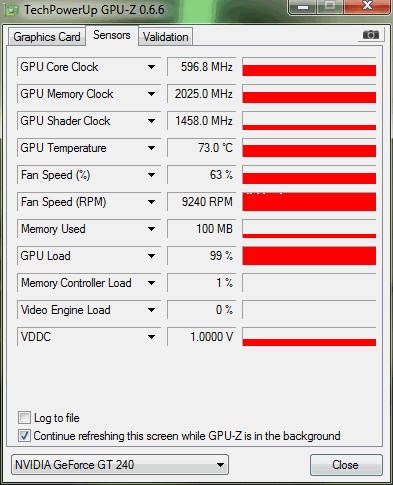Open the Memory Used sensor dropdown
This screenshot has height=485, width=393.
151,229
